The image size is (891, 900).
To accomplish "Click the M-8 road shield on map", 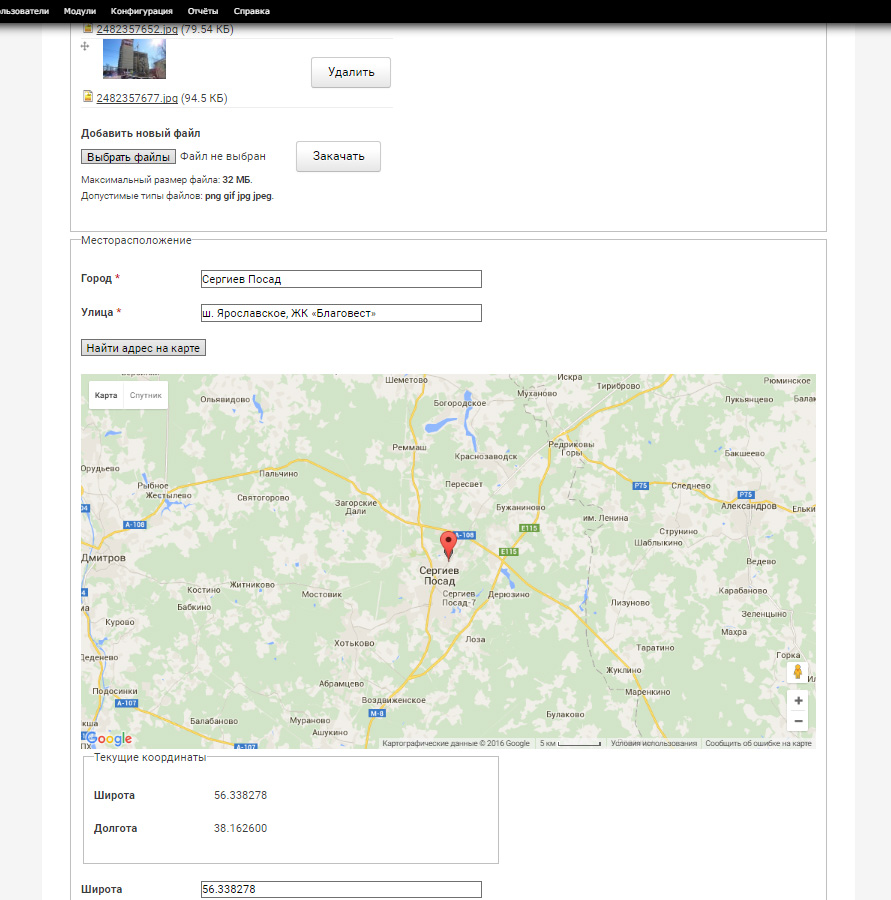I will (x=377, y=713).
